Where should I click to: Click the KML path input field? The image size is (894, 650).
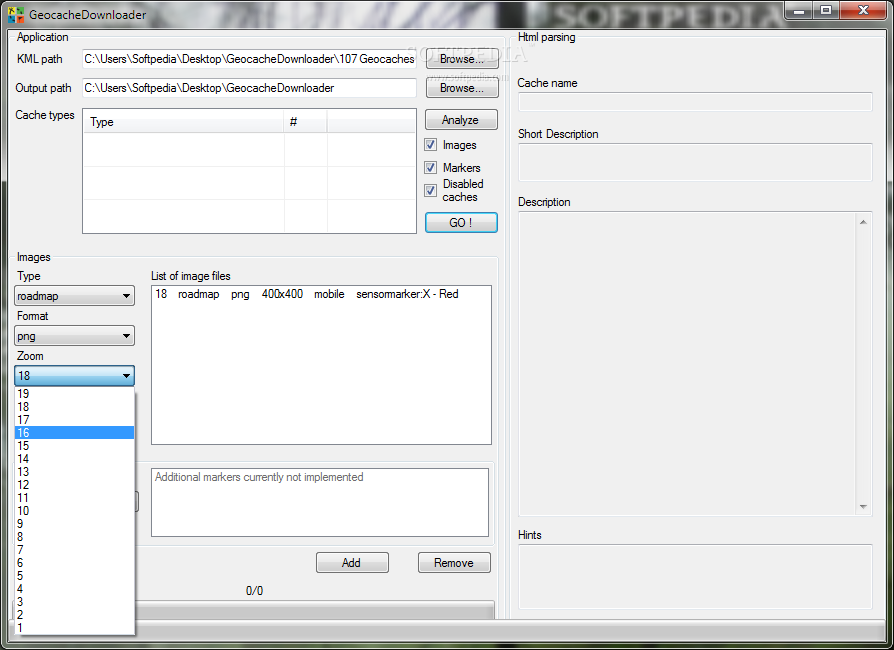(x=249, y=59)
